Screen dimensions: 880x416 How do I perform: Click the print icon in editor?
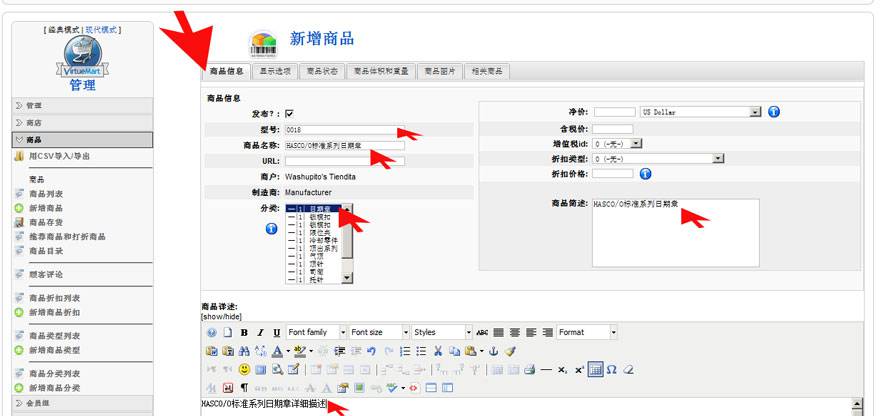tap(529, 369)
